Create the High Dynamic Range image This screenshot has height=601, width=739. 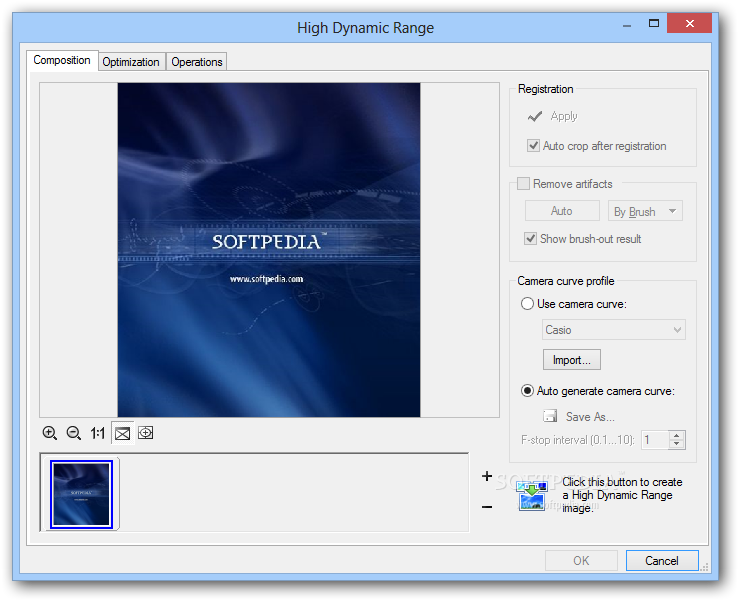click(x=532, y=496)
